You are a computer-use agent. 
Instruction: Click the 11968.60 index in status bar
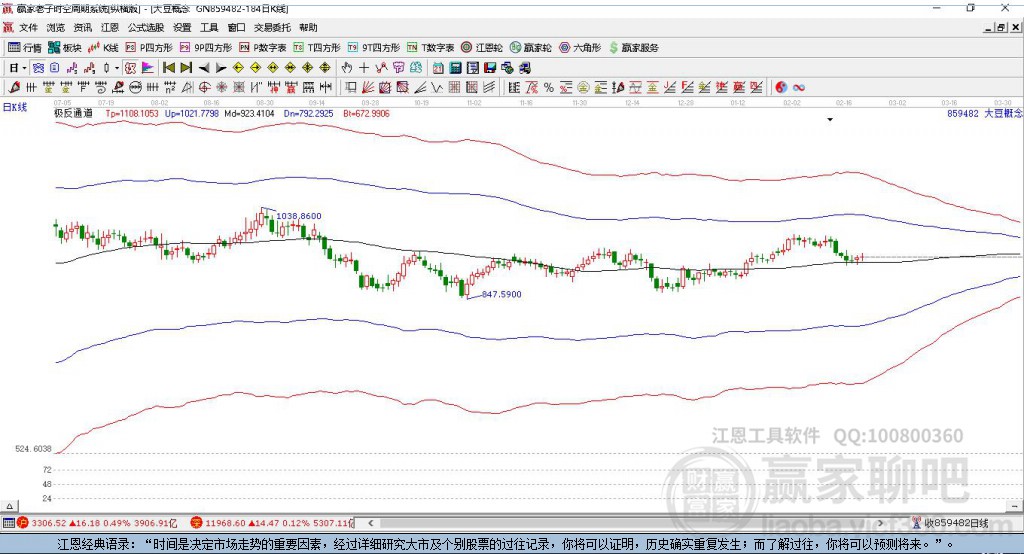pos(225,523)
